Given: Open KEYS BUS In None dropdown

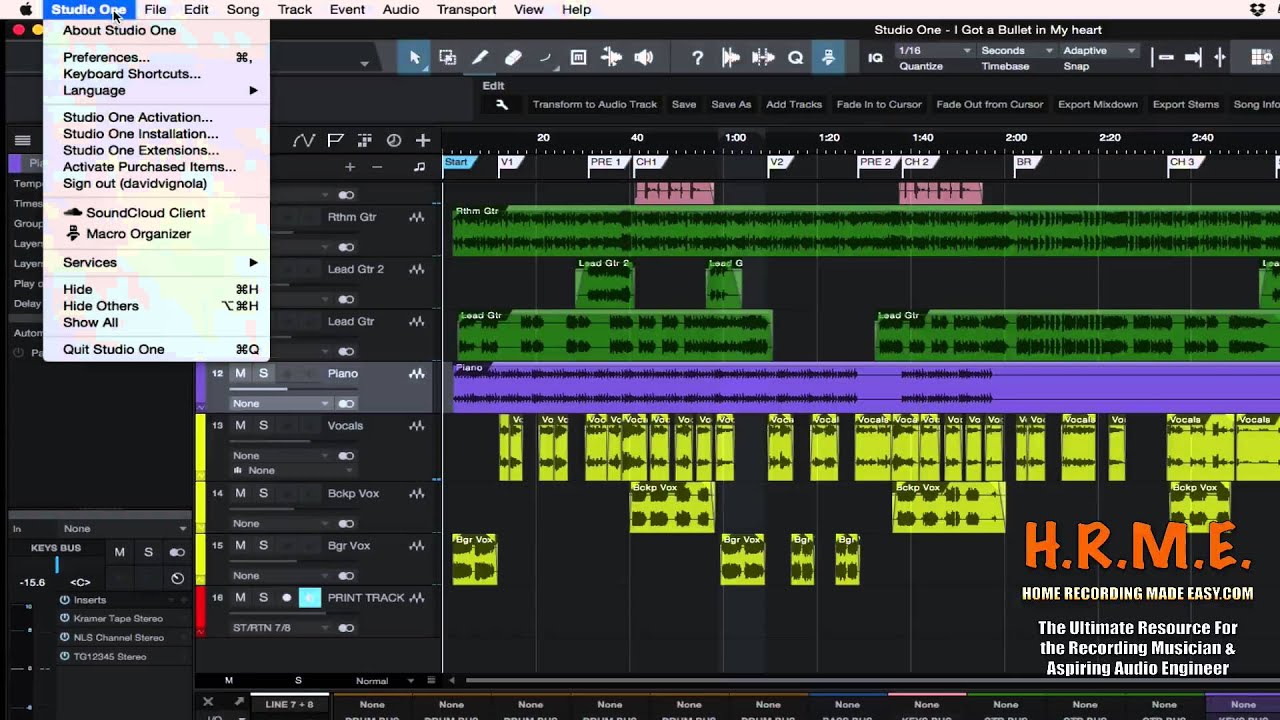Looking at the screenshot, I should point(125,528).
